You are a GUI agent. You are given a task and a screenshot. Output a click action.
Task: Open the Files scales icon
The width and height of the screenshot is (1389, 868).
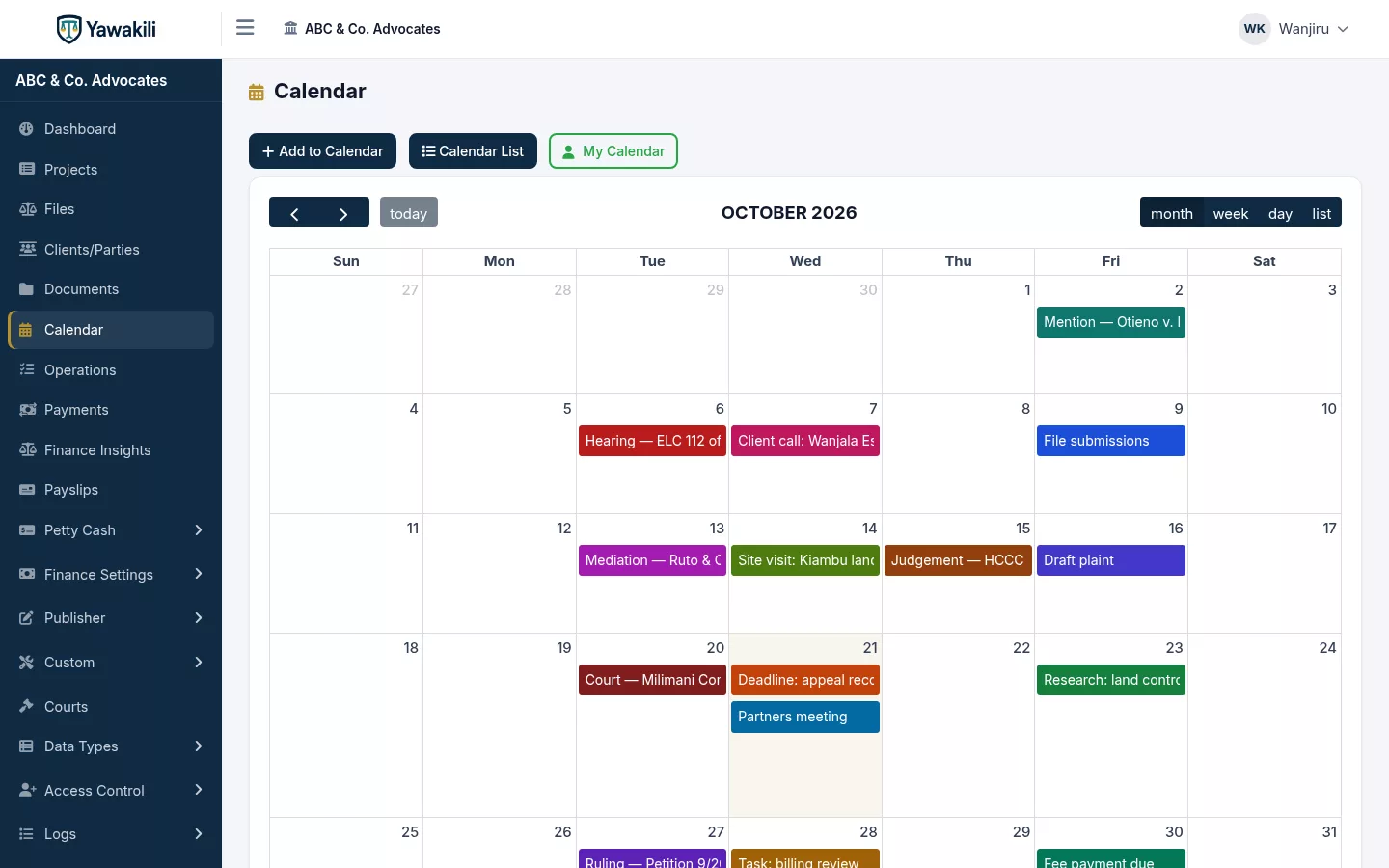click(x=27, y=209)
